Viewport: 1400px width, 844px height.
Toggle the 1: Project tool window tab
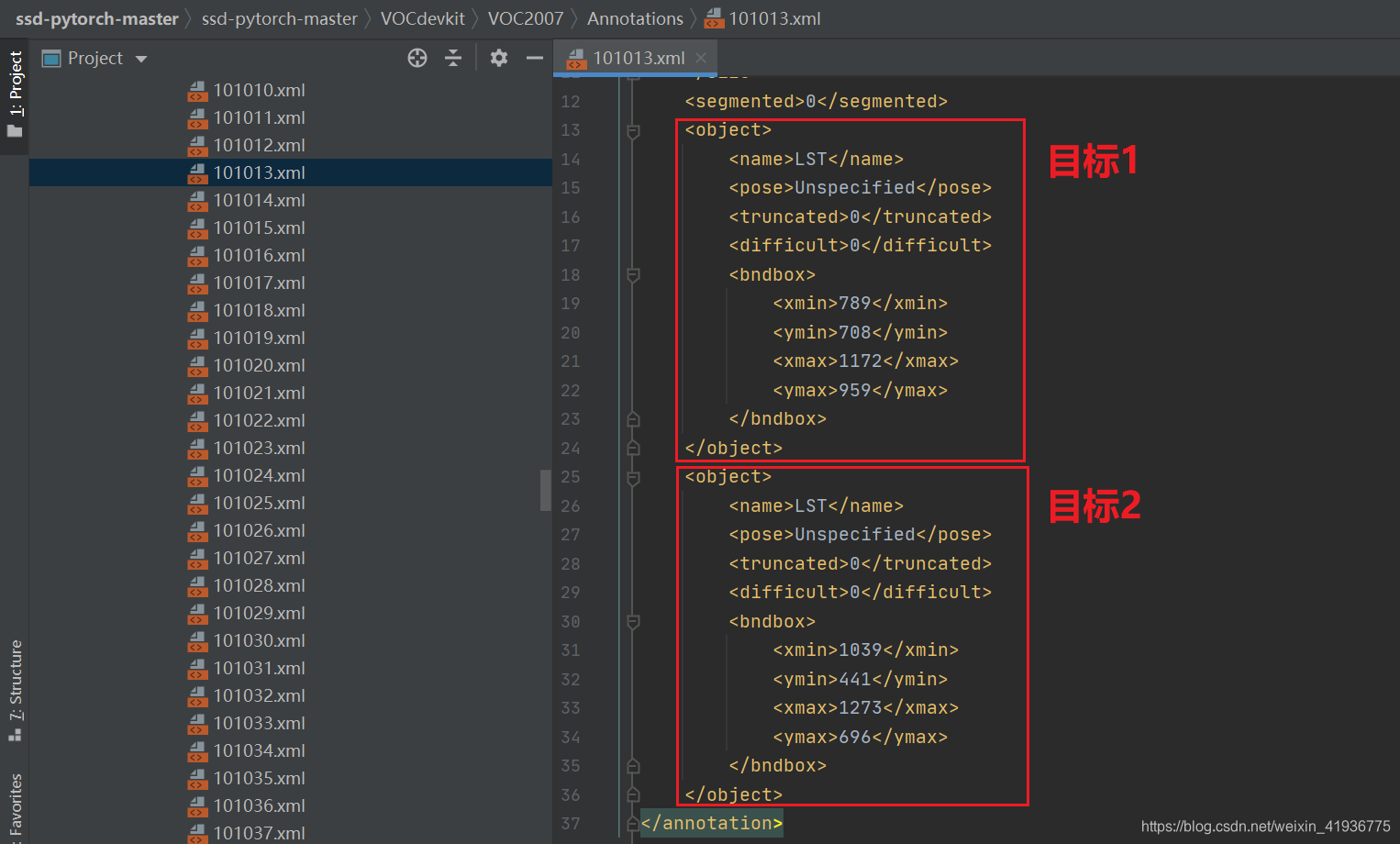15,94
